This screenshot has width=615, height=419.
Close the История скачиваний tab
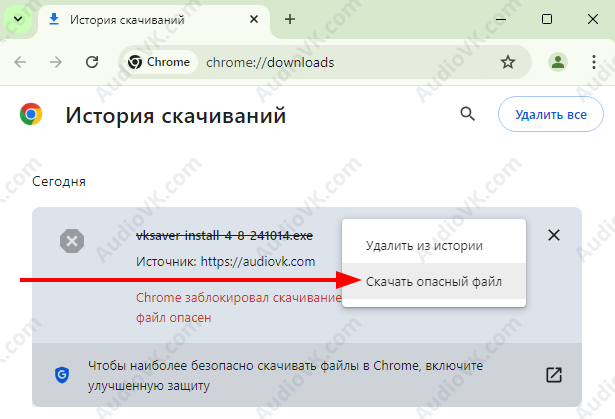pos(254,19)
